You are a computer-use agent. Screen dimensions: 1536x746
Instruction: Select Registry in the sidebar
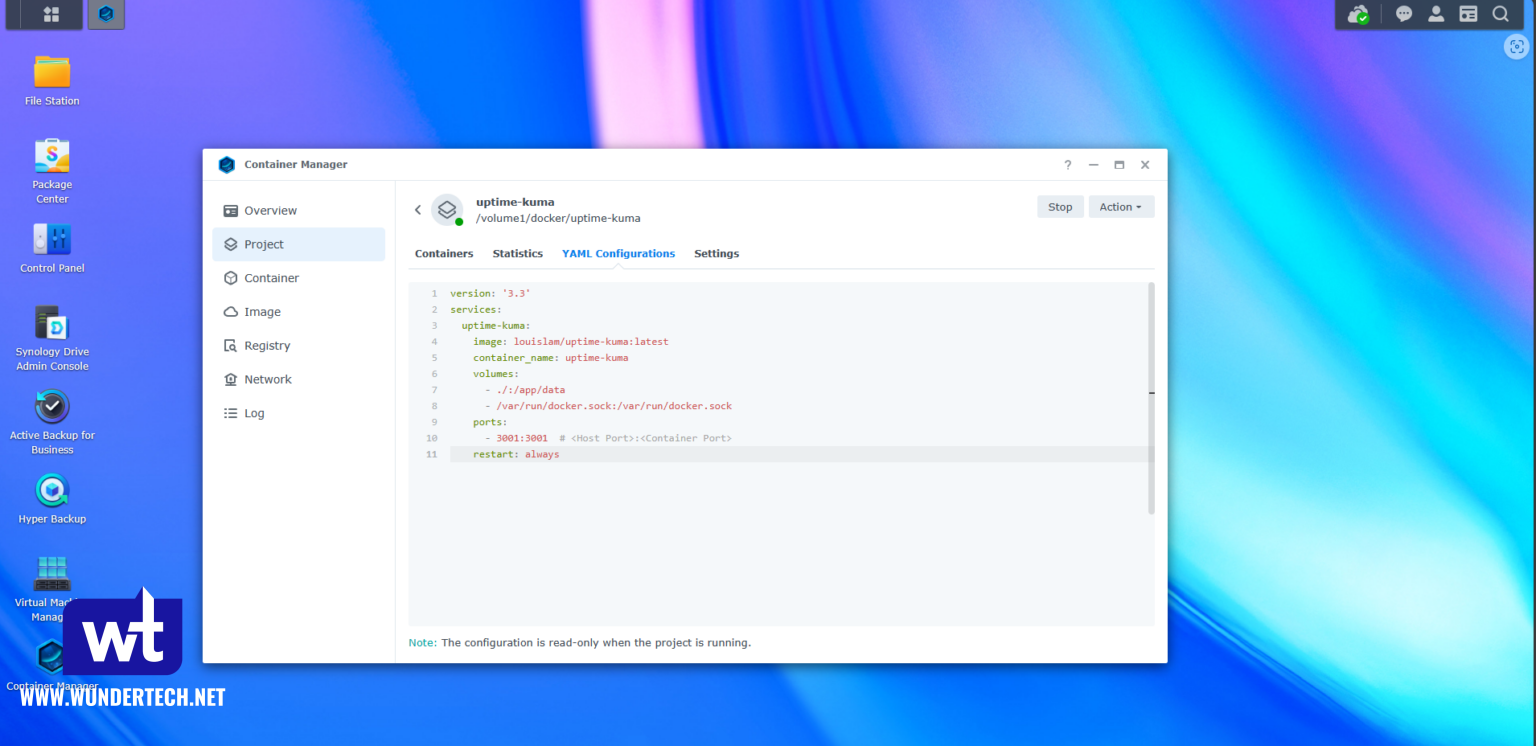pos(267,346)
